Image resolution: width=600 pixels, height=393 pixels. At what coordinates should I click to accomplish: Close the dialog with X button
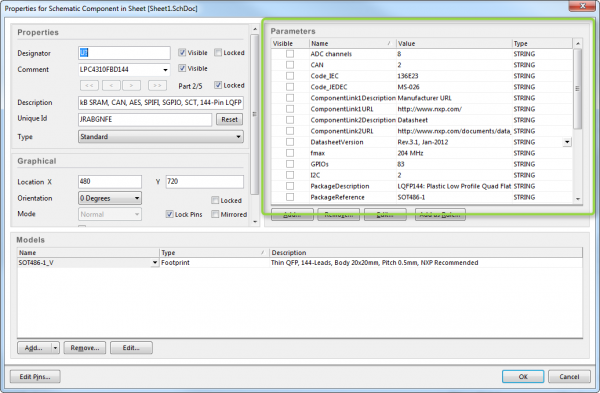point(582,6)
